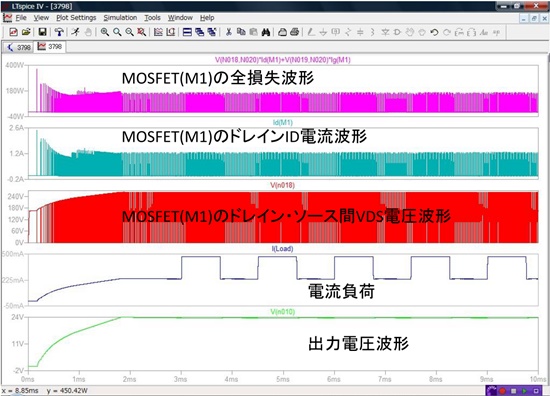This screenshot has height=396, width=550.
Task: Click the Cut scissors icon
Action: (229, 32)
